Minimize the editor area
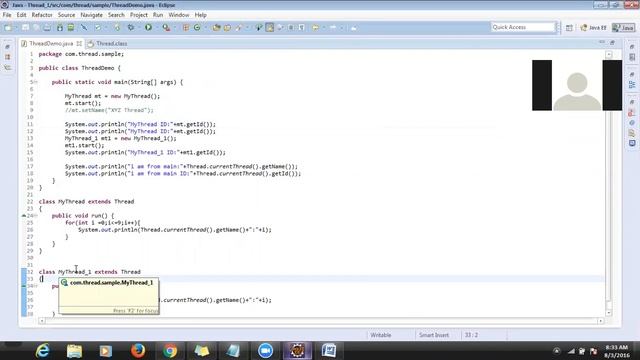This screenshot has width=640, height=360. pos(602,42)
